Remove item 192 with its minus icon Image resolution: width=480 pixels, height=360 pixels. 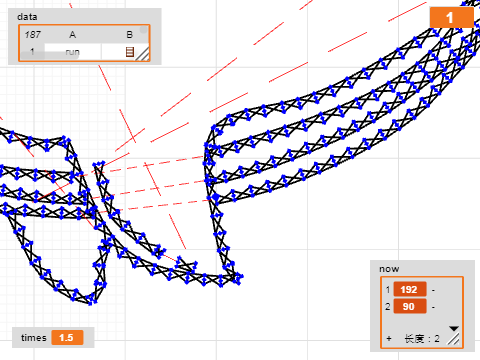433,290
